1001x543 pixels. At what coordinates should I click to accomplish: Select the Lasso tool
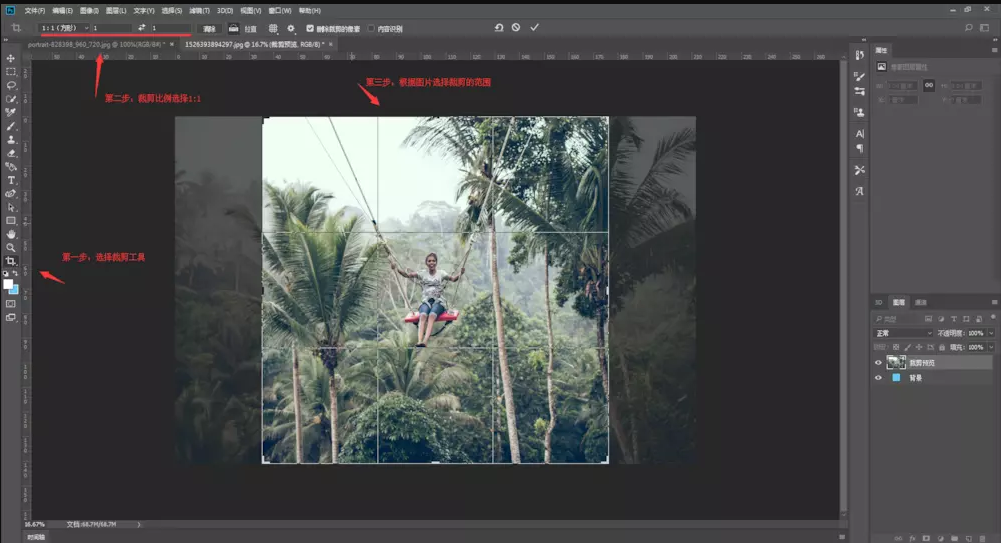pyautogui.click(x=11, y=86)
